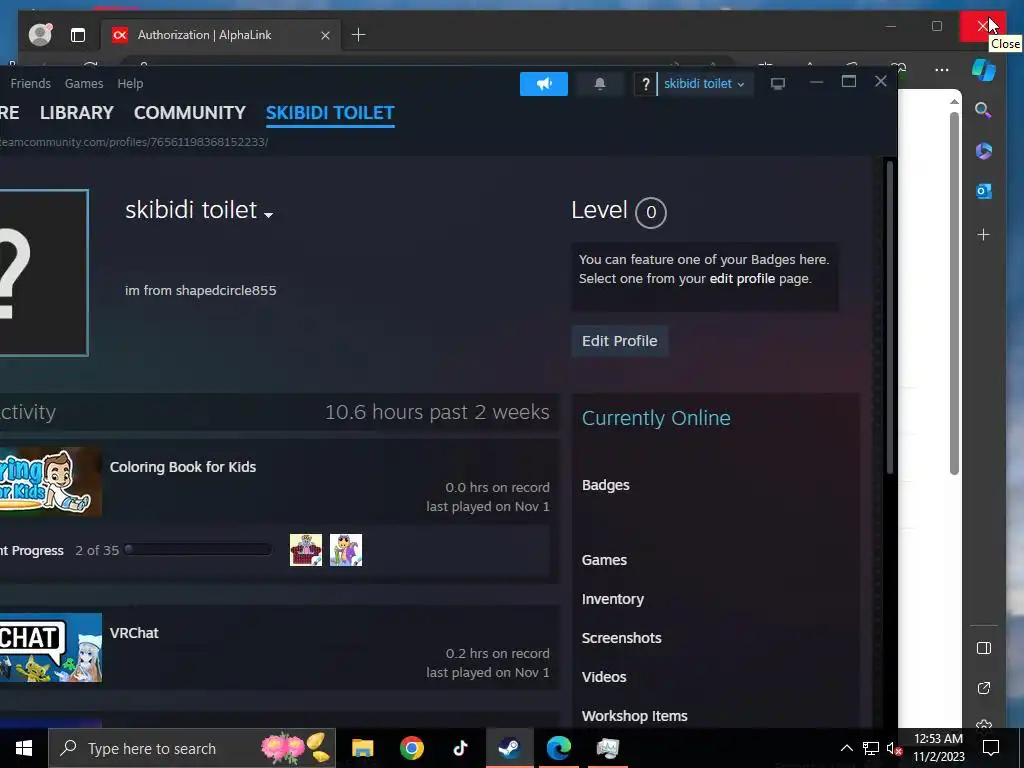The image size is (1024, 768).
Task: Open the clock showing 12:53 AM
Action: coord(938,748)
